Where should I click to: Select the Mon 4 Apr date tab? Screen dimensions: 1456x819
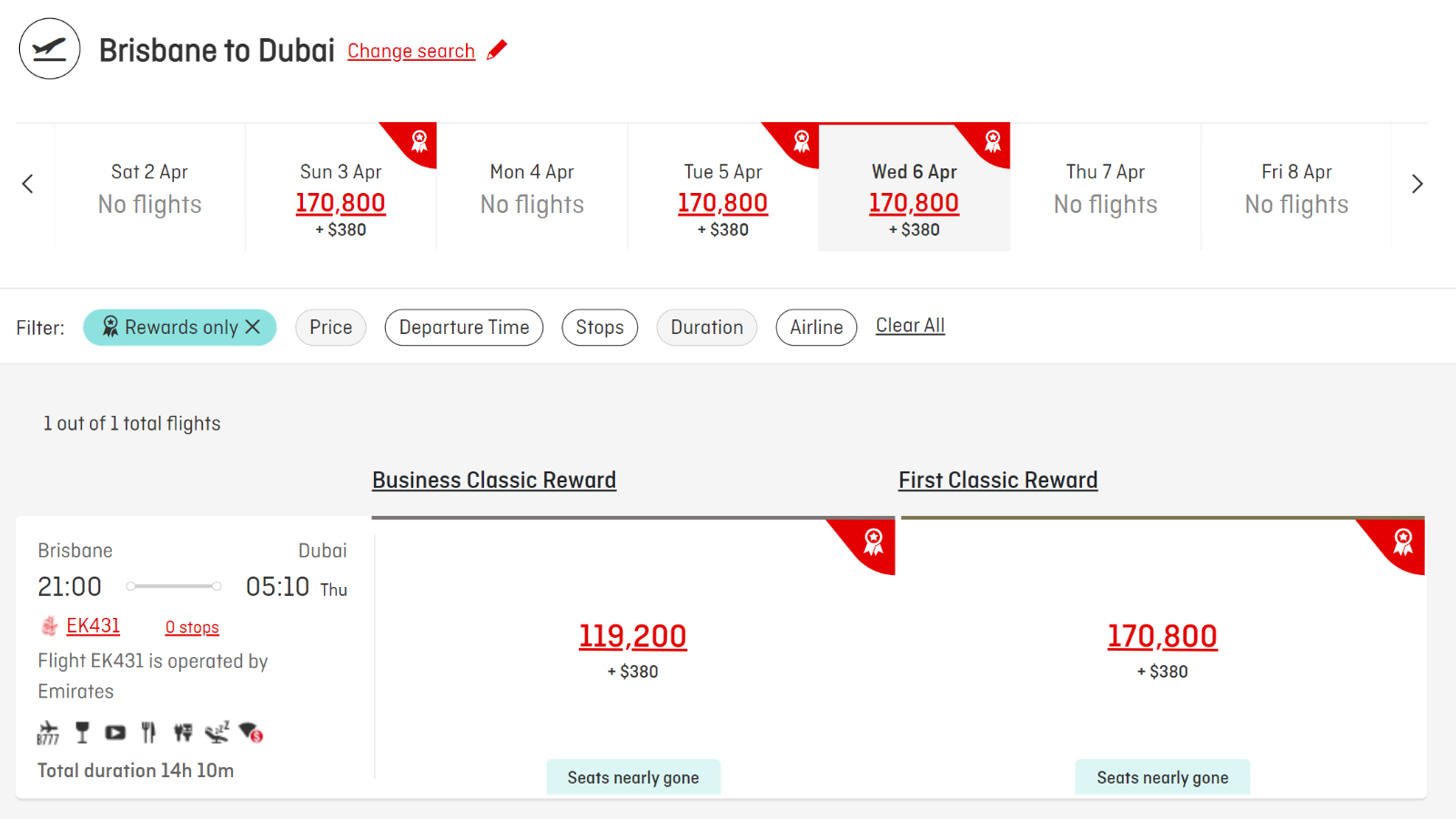tap(532, 187)
